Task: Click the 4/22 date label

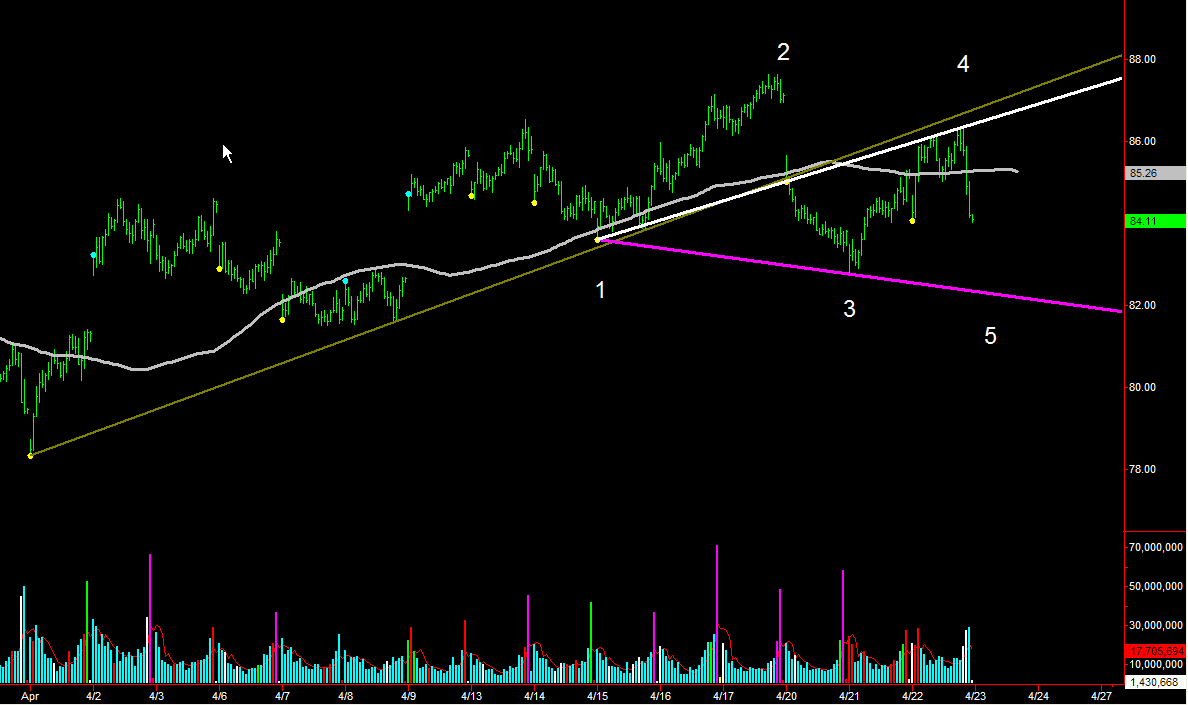Action: 912,696
